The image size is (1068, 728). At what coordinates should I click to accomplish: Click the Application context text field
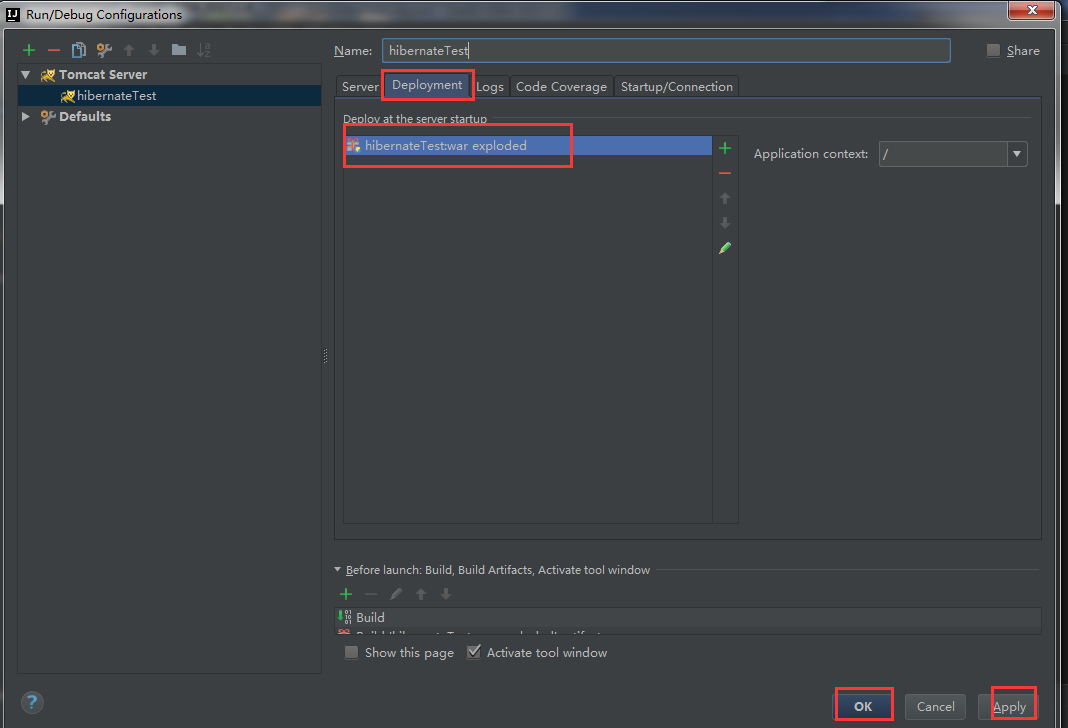point(943,154)
